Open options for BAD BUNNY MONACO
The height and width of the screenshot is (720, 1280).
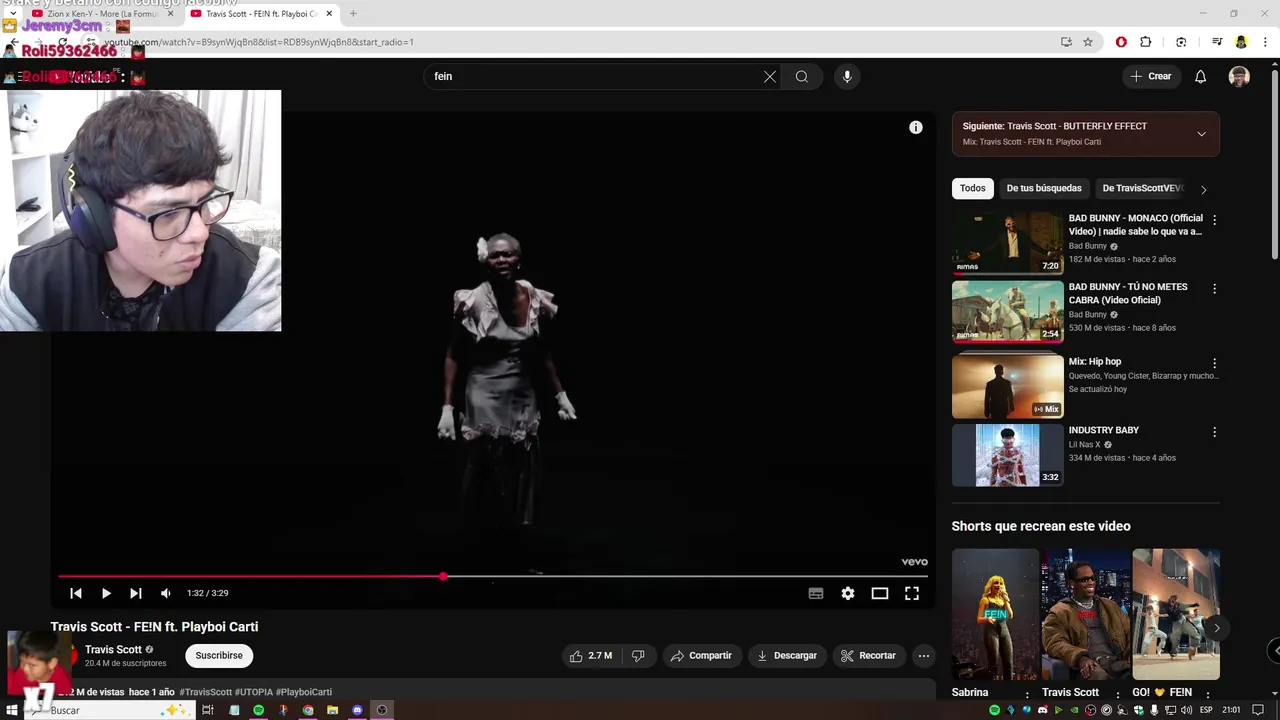pos(1214,219)
